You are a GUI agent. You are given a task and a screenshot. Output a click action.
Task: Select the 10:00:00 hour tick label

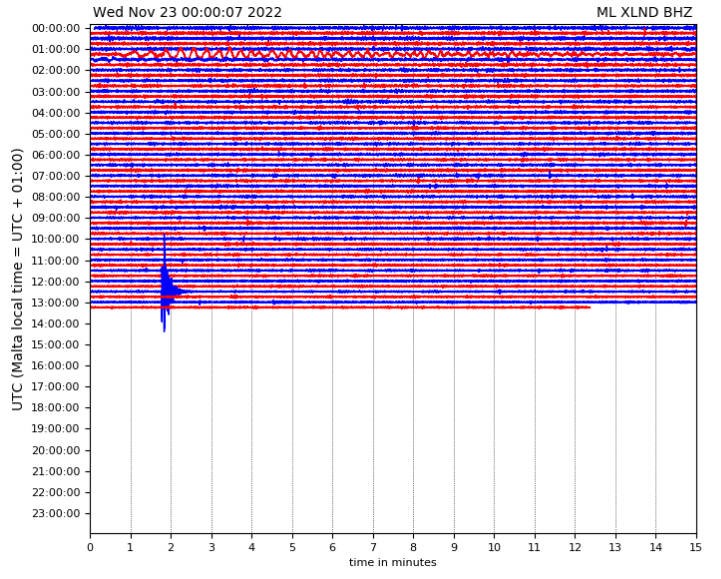pyautogui.click(x=56, y=239)
